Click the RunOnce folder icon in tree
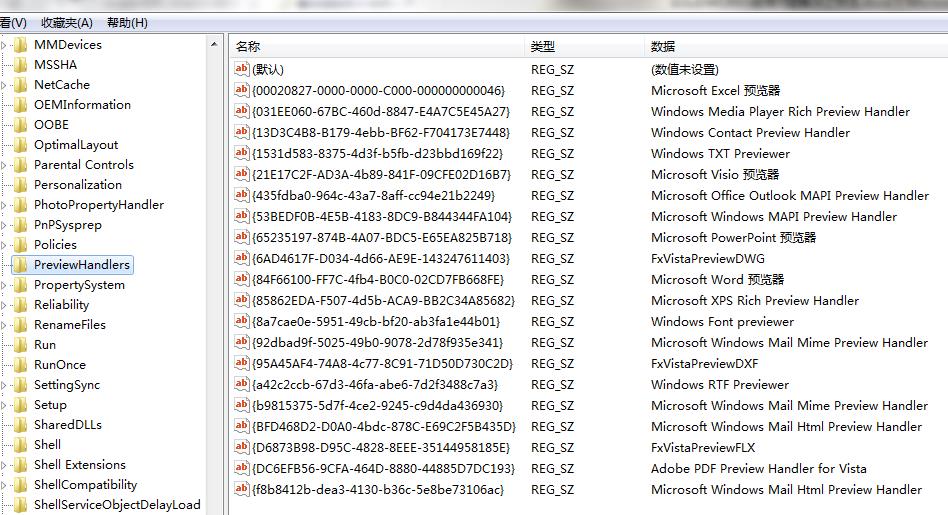 tap(20, 365)
